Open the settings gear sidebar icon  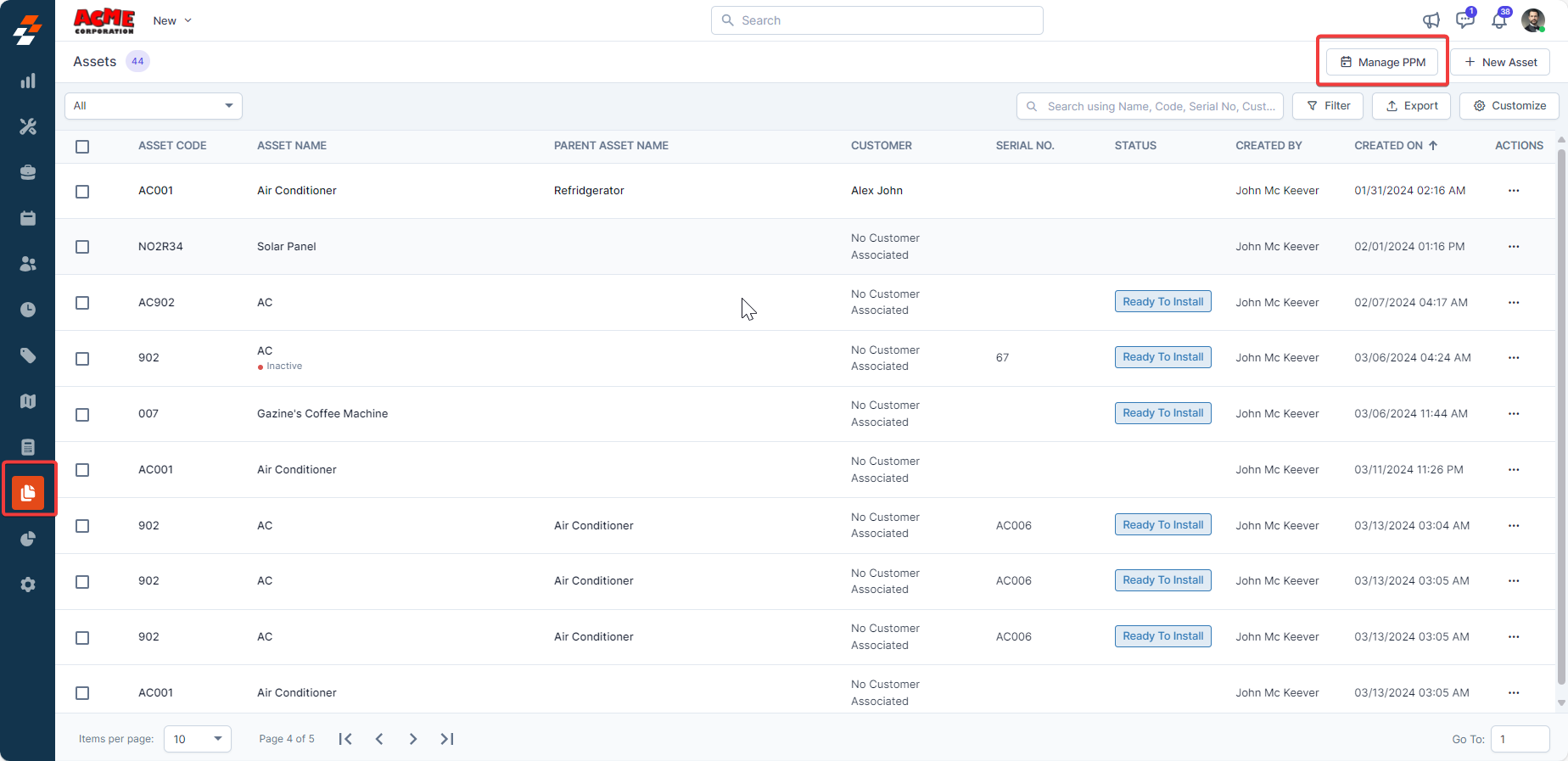(x=28, y=585)
